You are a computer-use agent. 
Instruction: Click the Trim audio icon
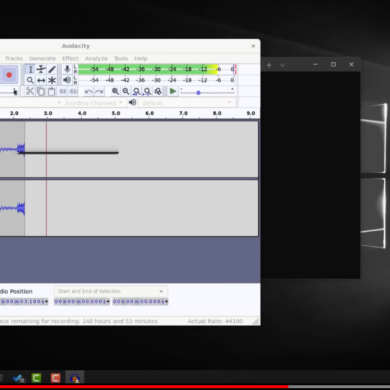[x=63, y=91]
